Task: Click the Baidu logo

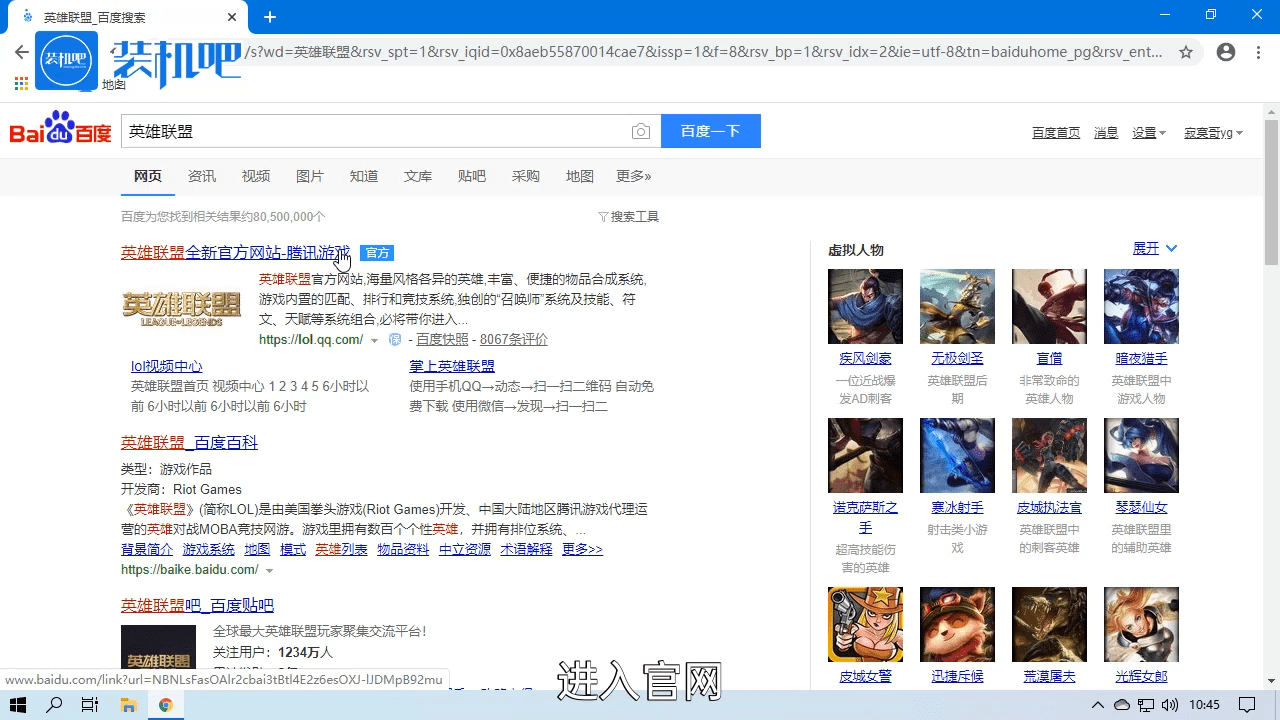Action: (x=59, y=130)
